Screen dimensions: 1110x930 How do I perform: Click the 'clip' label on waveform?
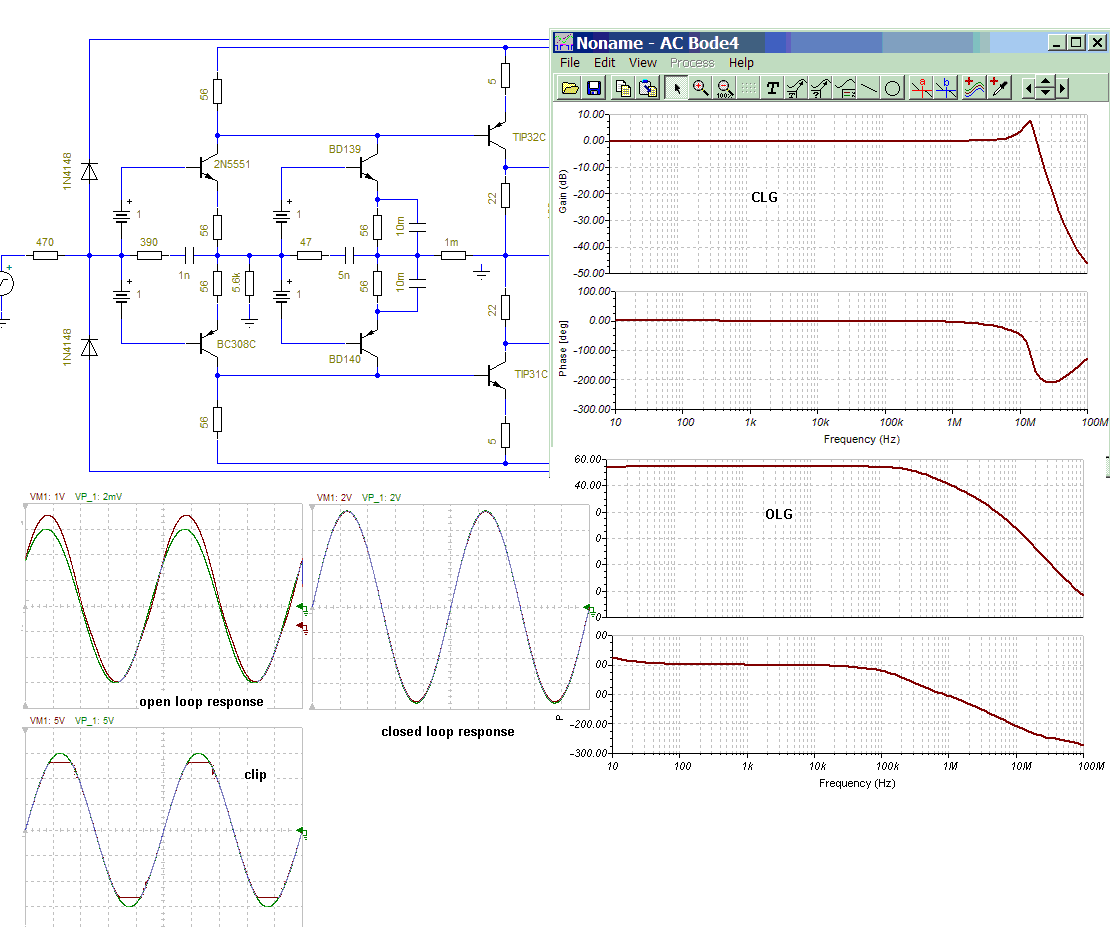[x=256, y=774]
